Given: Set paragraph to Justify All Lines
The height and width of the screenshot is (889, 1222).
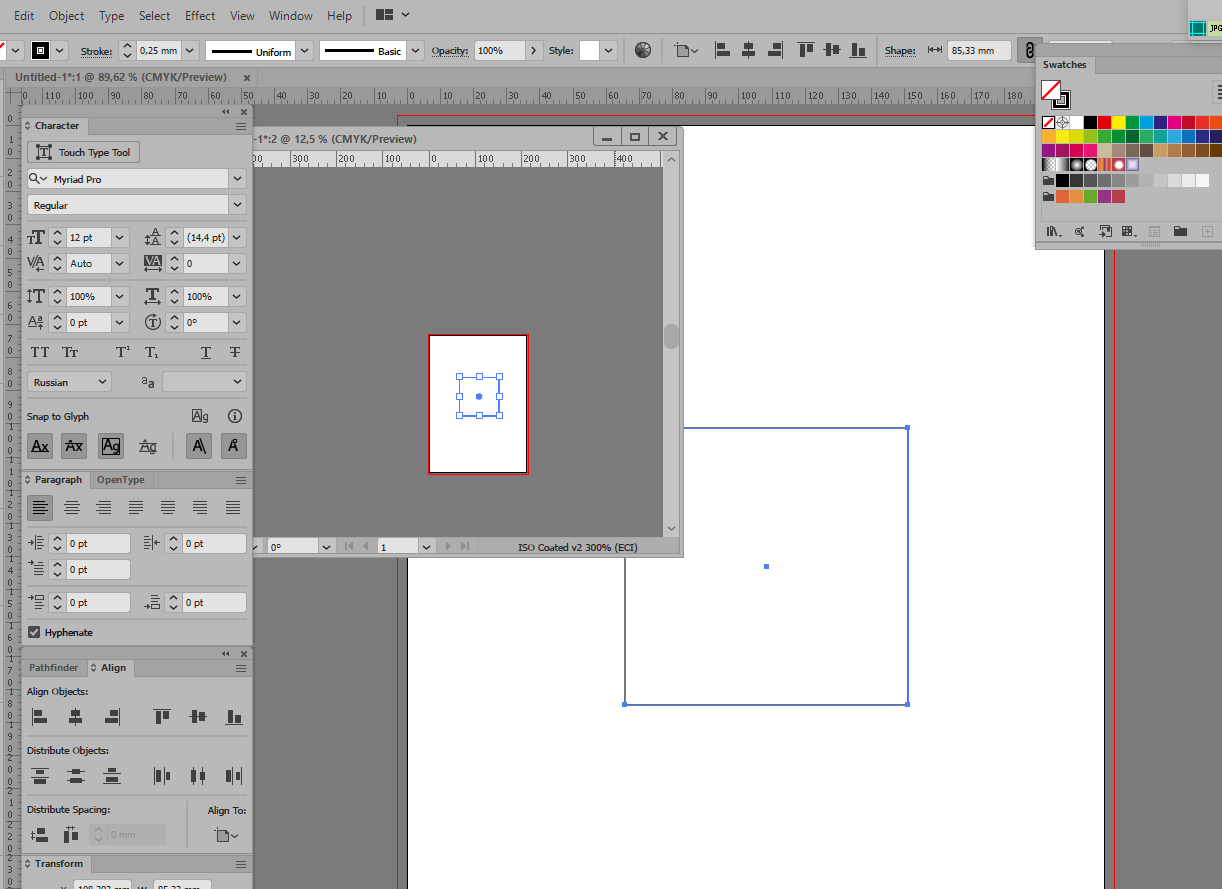Looking at the screenshot, I should (x=233, y=508).
